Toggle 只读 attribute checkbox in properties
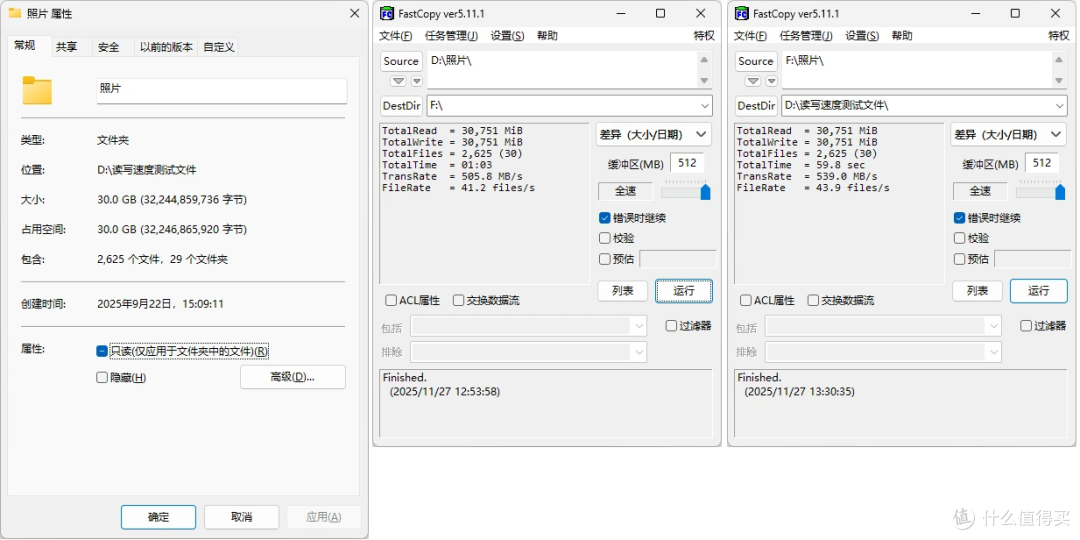 click(x=102, y=351)
